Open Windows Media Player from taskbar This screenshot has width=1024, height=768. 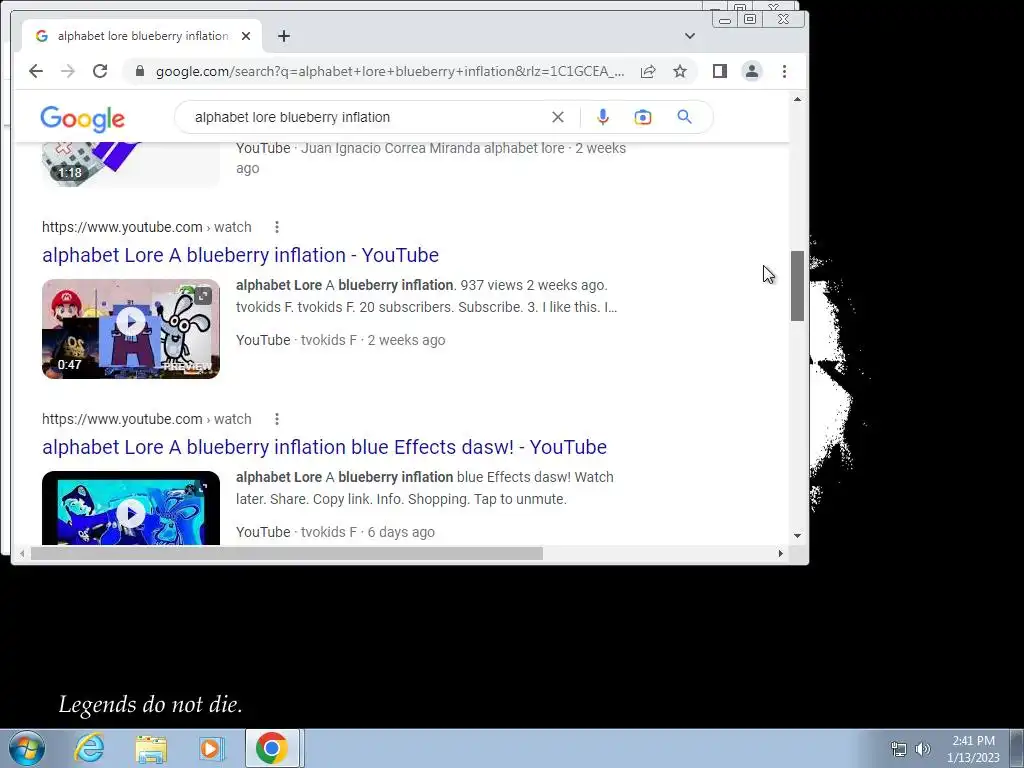[x=211, y=748]
